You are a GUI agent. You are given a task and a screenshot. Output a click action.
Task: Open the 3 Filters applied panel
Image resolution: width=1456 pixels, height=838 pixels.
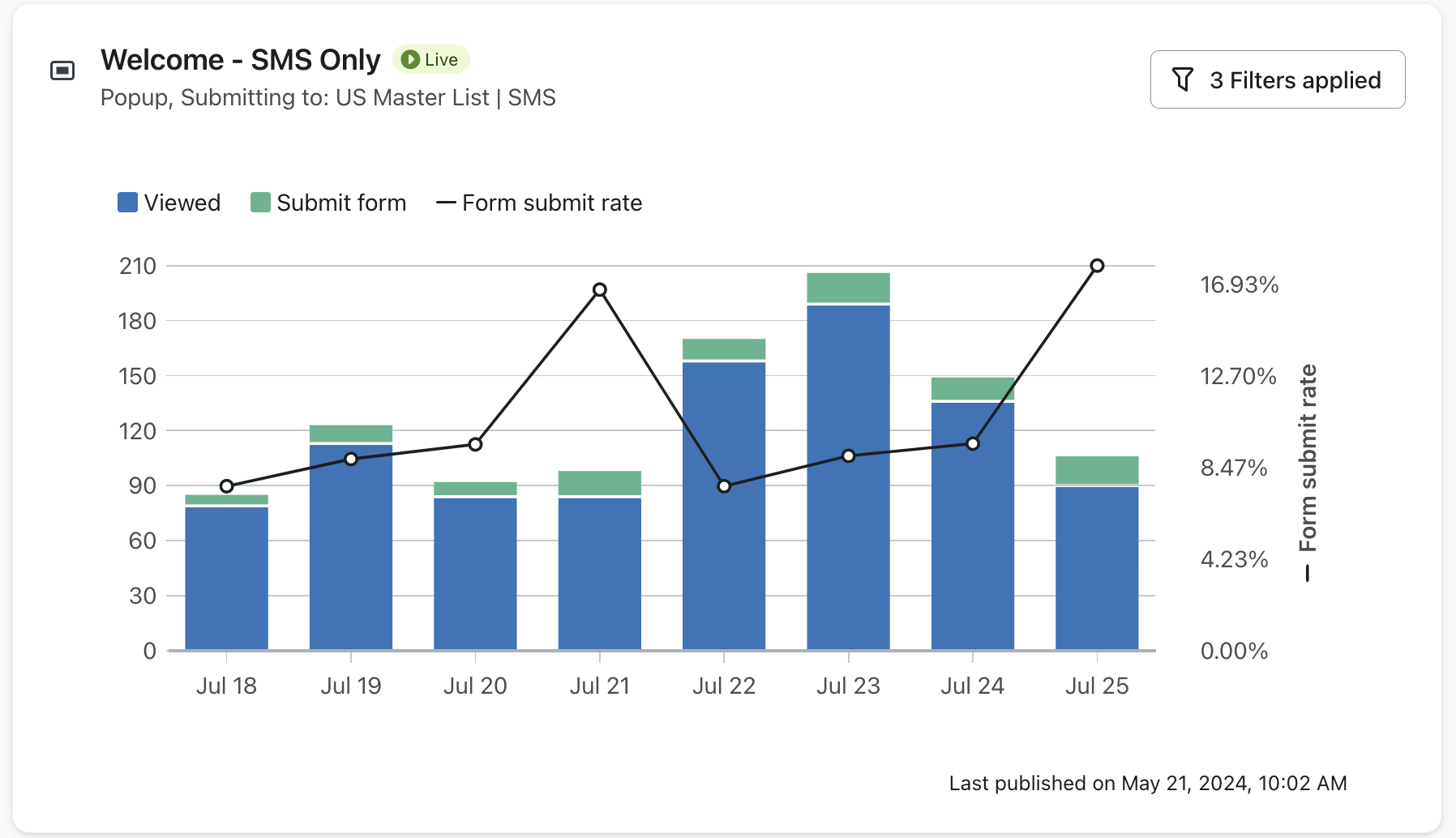click(1278, 79)
